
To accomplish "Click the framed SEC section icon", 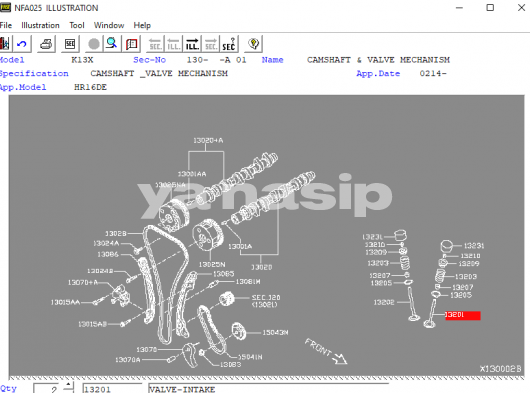I will 70,44.
